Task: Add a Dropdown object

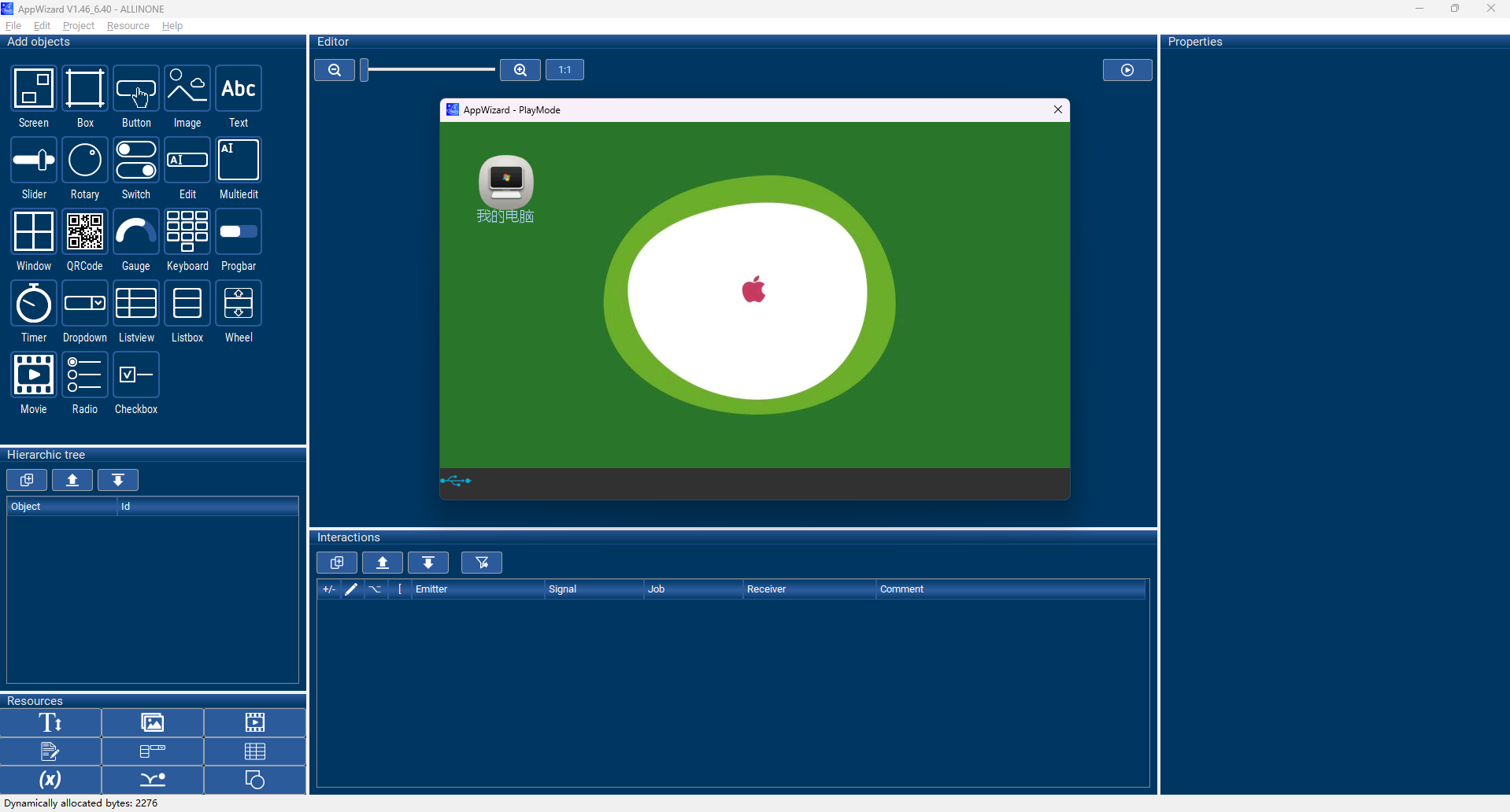Action: (x=85, y=303)
